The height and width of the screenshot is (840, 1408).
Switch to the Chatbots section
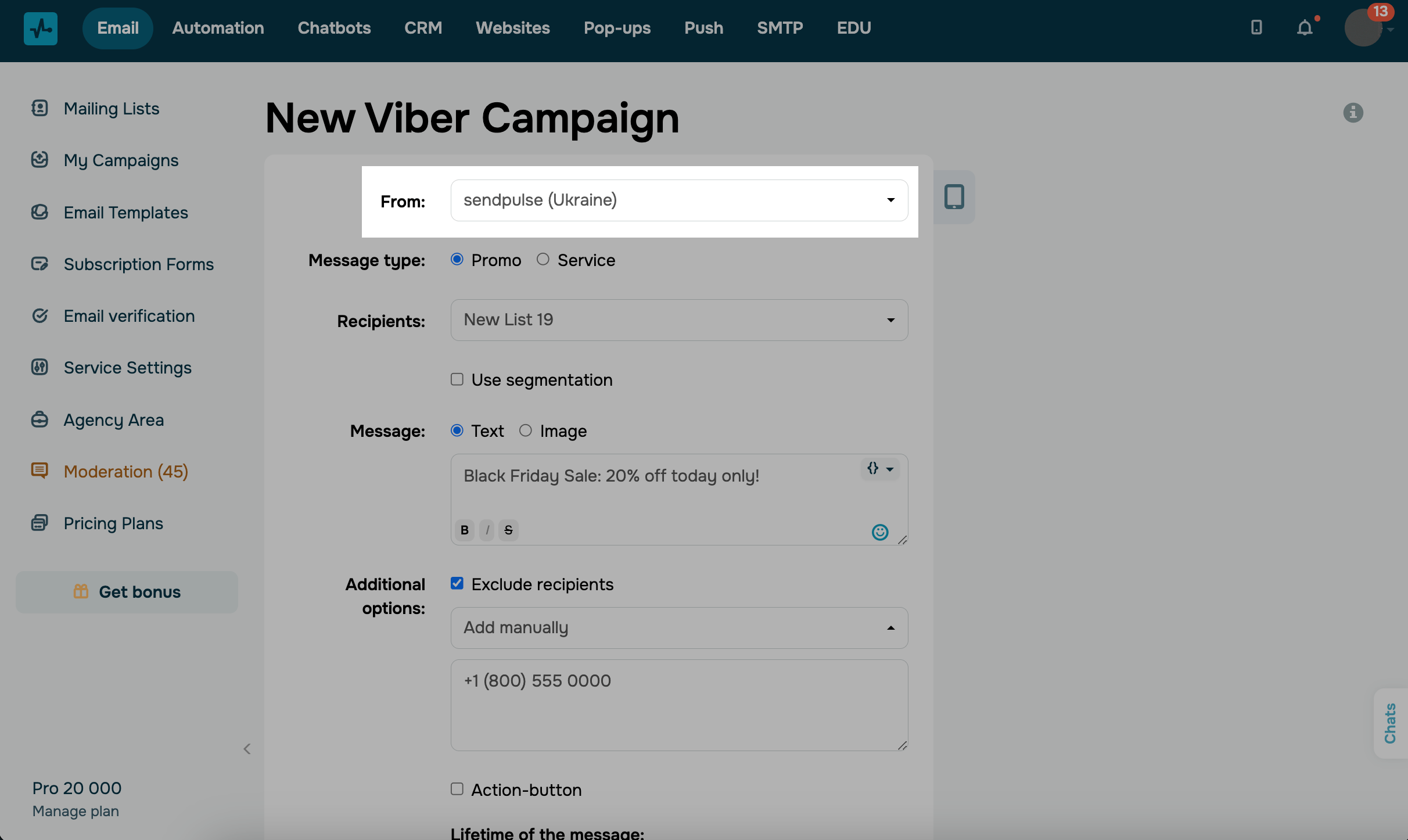[x=334, y=27]
